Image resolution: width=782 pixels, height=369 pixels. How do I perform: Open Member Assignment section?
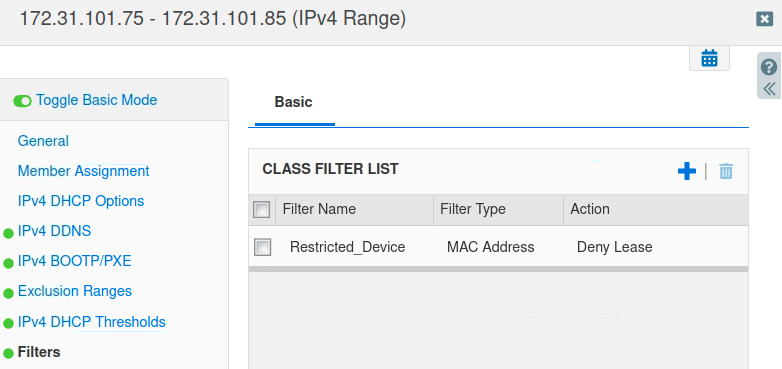pyautogui.click(x=83, y=171)
